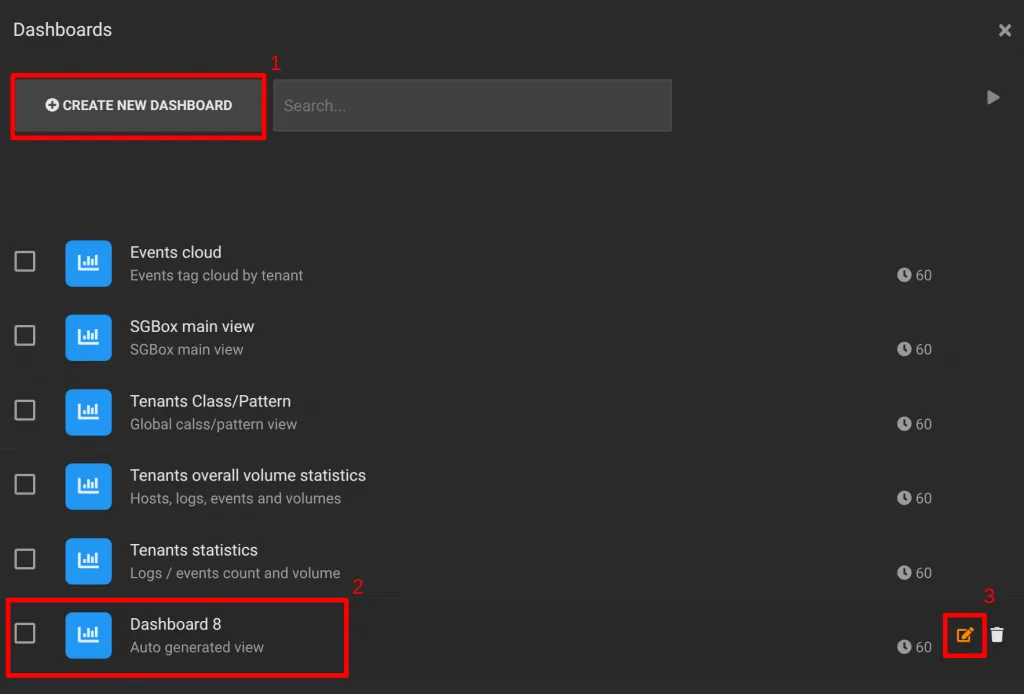Enable the Tenants overall volume statistics checkbox
Viewport: 1024px width, 694px height.
coord(25,484)
